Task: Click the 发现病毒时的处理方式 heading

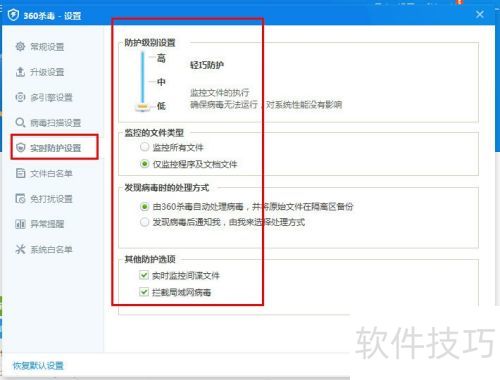Action: pyautogui.click(x=167, y=188)
